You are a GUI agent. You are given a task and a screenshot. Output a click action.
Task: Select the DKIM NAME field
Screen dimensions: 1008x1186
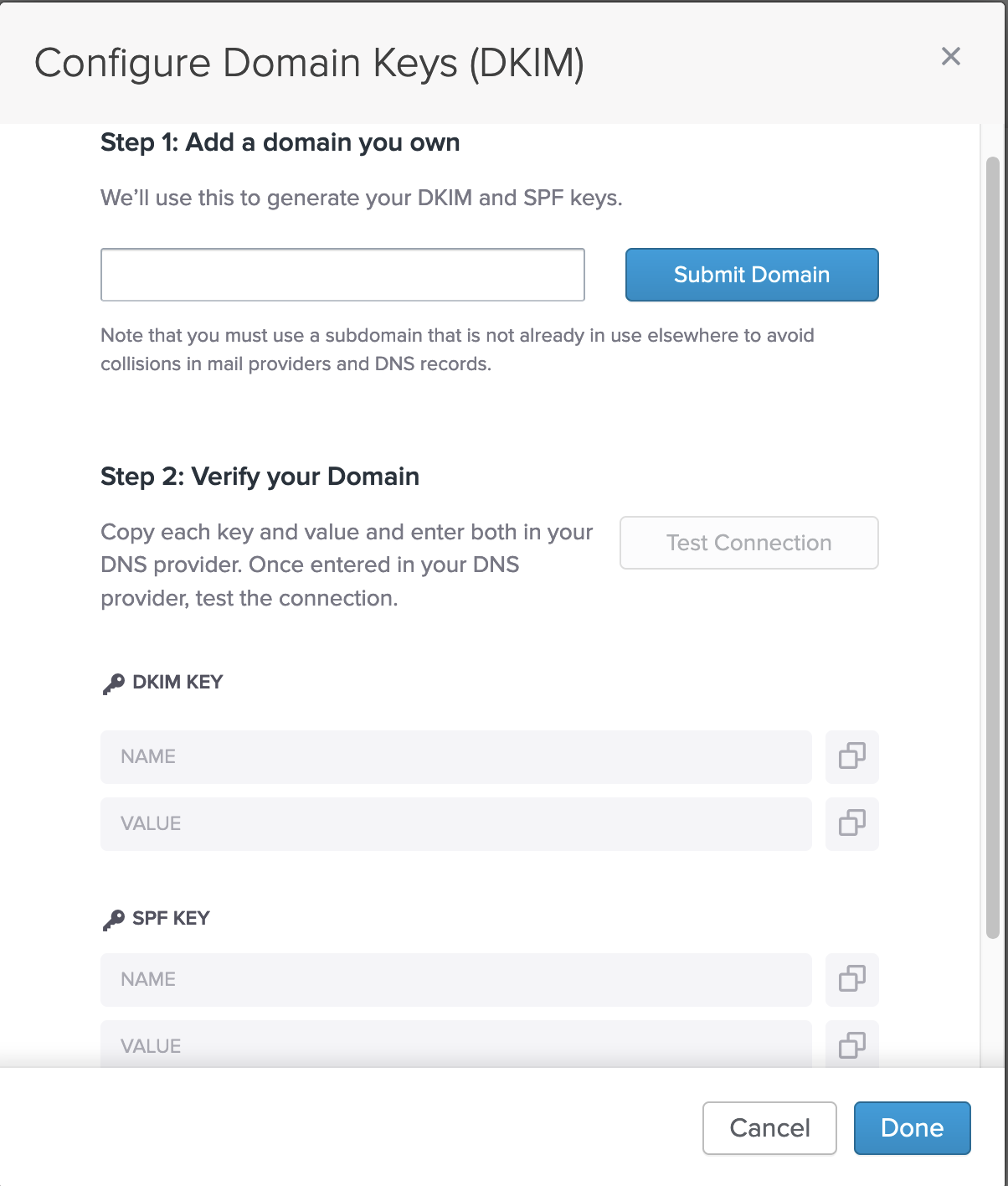coord(455,757)
